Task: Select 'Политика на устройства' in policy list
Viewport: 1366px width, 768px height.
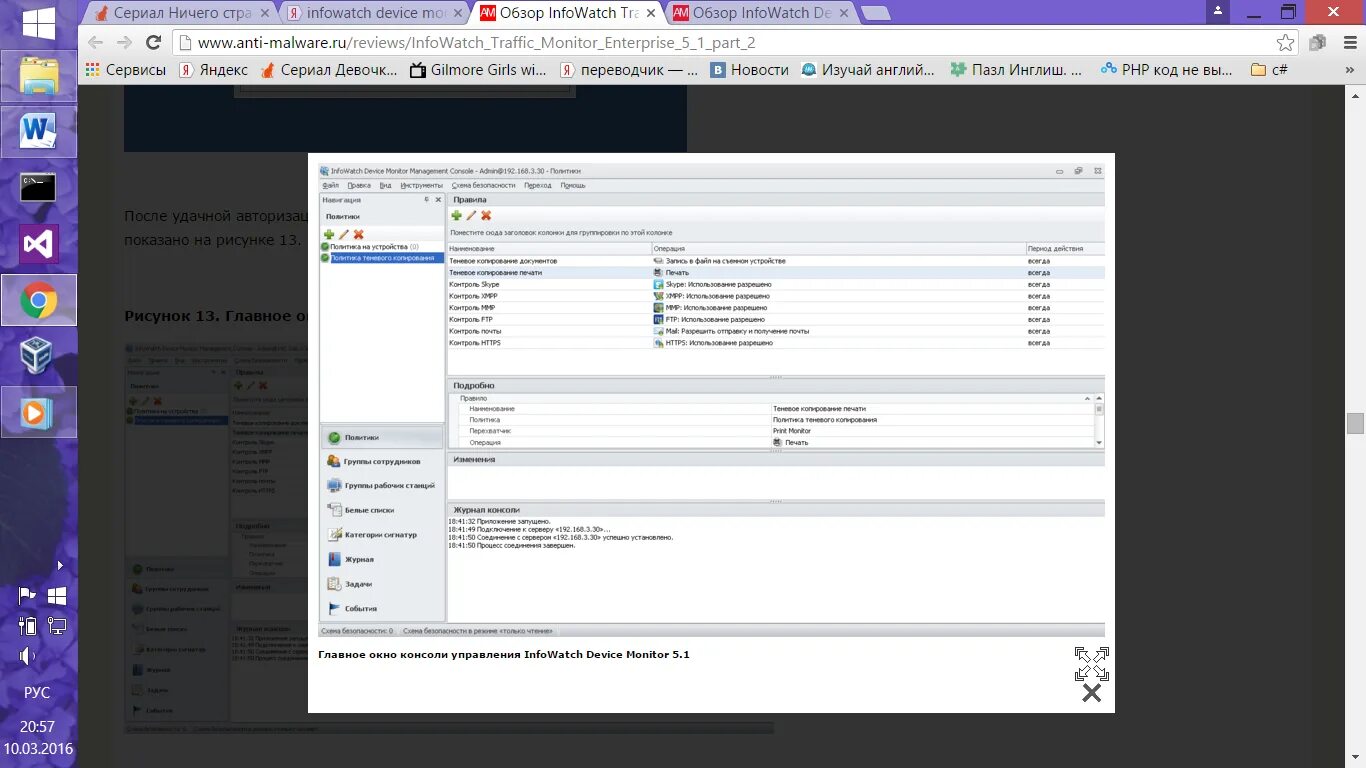Action: point(370,246)
